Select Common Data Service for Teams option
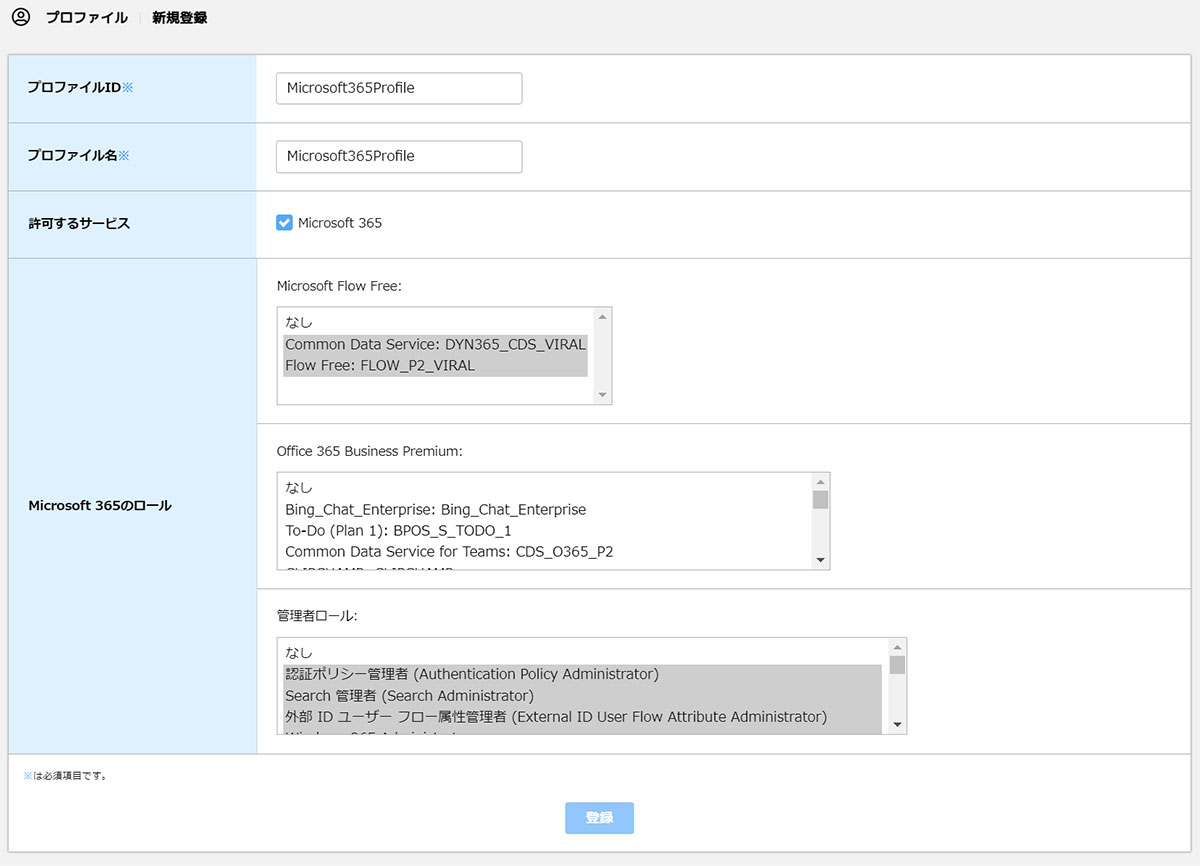The width and height of the screenshot is (1200, 866). (546, 552)
